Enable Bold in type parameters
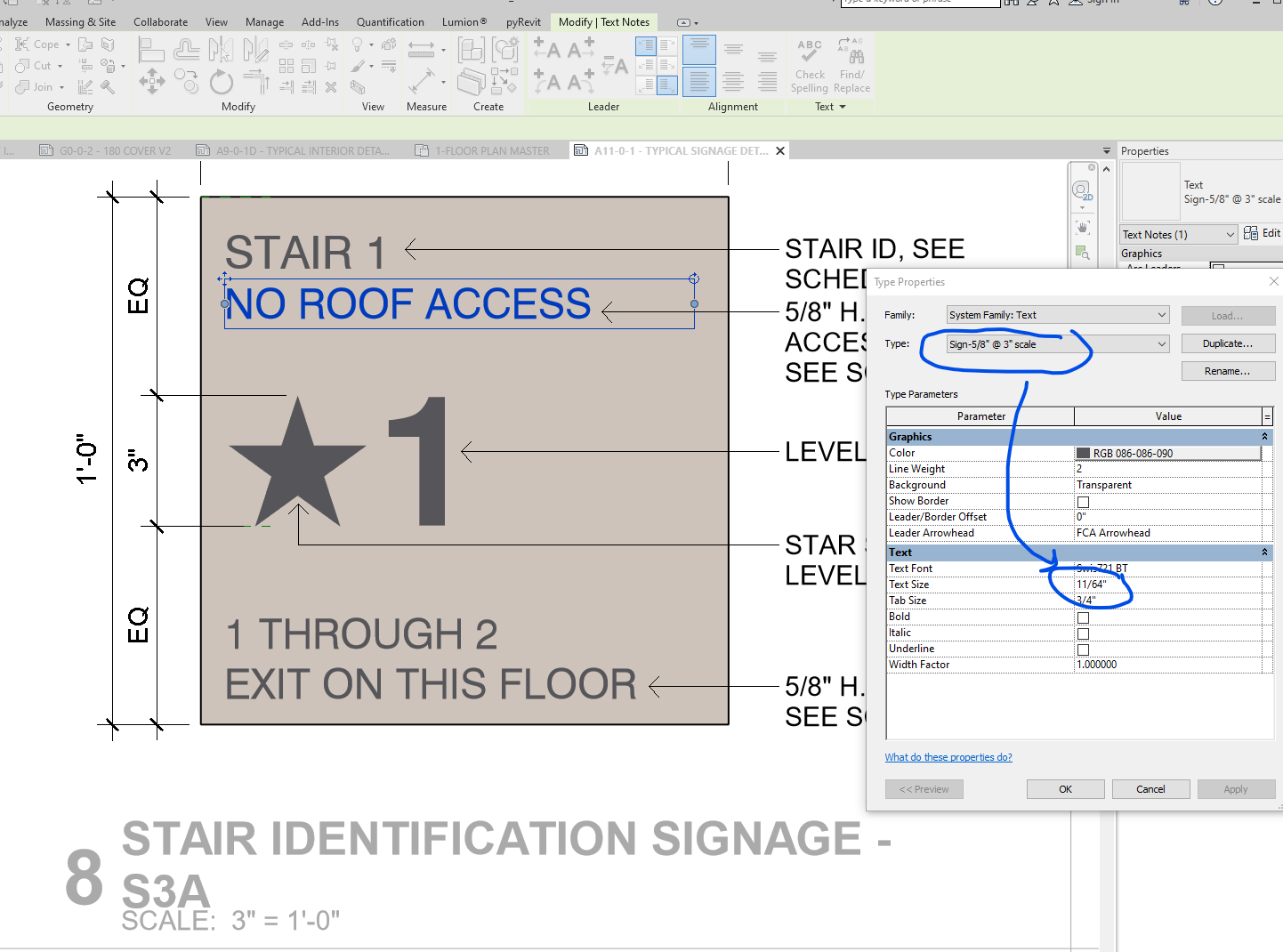This screenshot has width=1283, height=952. 1083,617
